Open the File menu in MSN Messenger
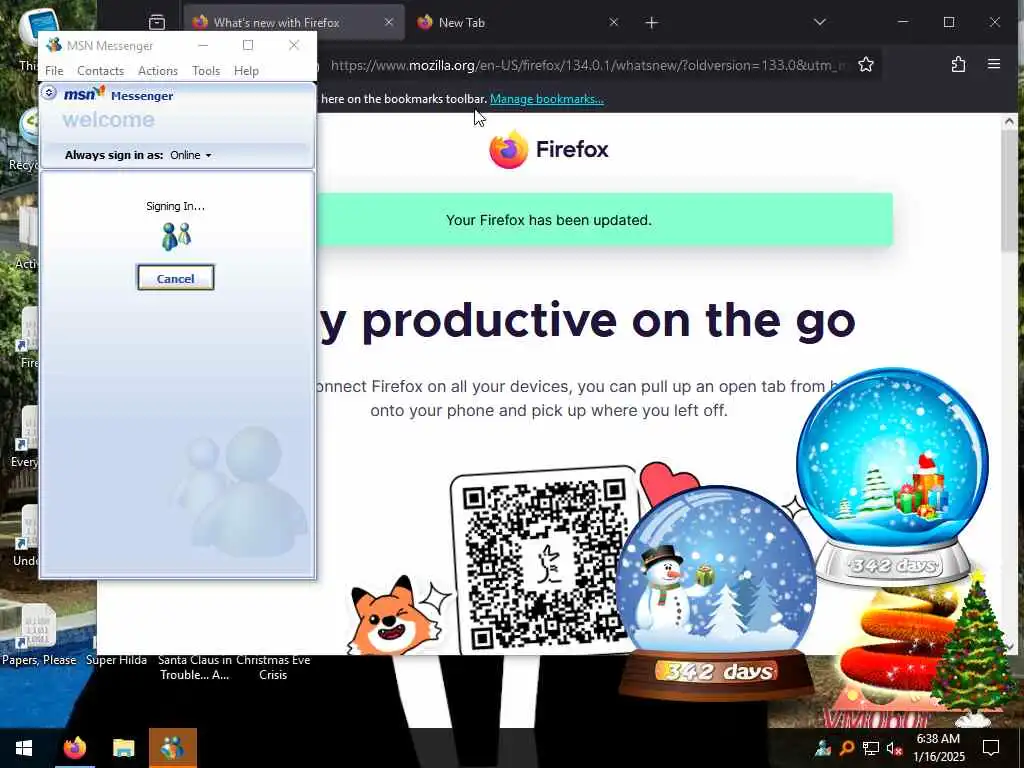The image size is (1024, 768). click(x=54, y=71)
